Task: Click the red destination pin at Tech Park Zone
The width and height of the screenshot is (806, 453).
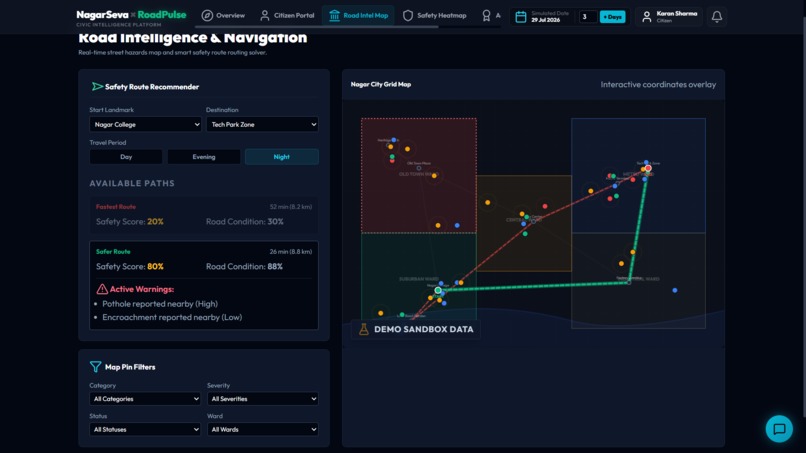Action: tap(648, 168)
